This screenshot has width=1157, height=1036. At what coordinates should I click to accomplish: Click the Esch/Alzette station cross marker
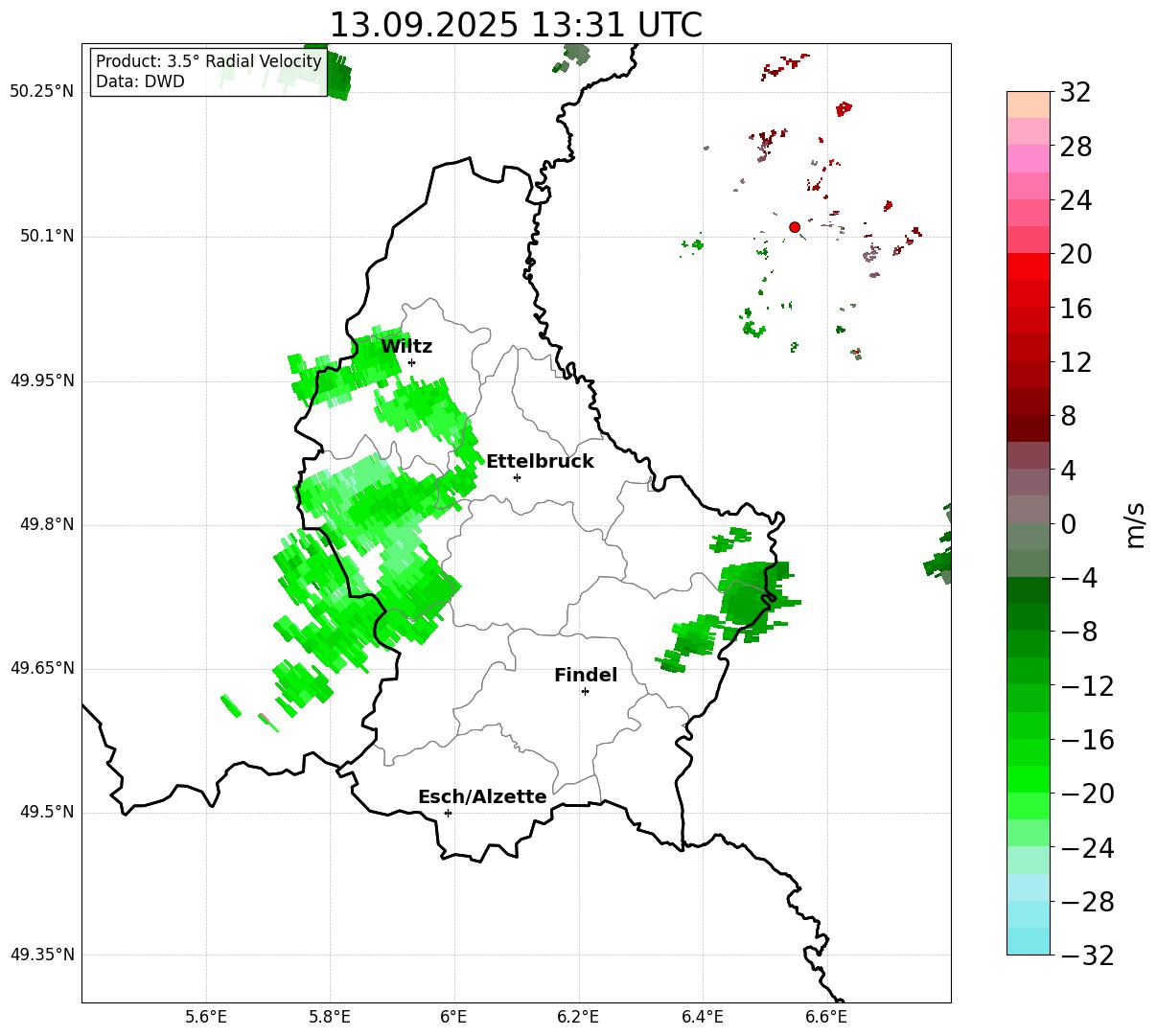coord(448,813)
